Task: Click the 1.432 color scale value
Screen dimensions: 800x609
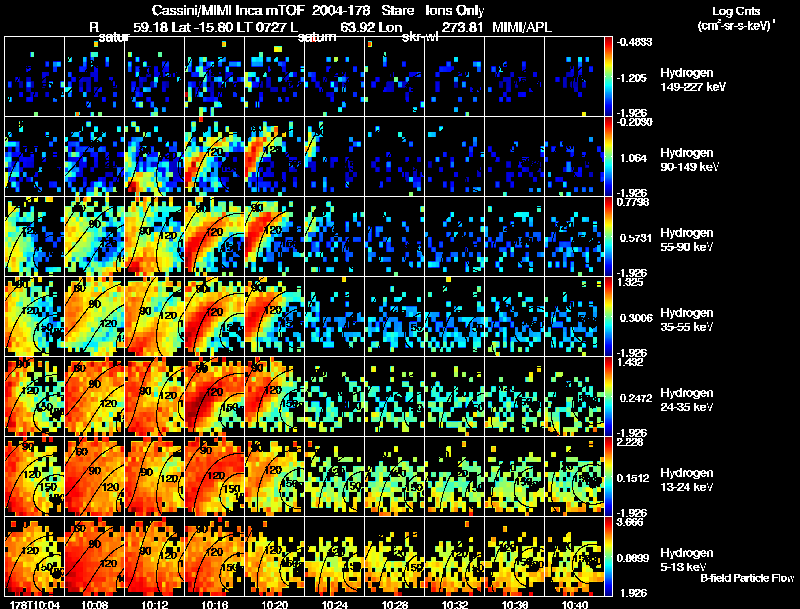Action: [x=630, y=362]
